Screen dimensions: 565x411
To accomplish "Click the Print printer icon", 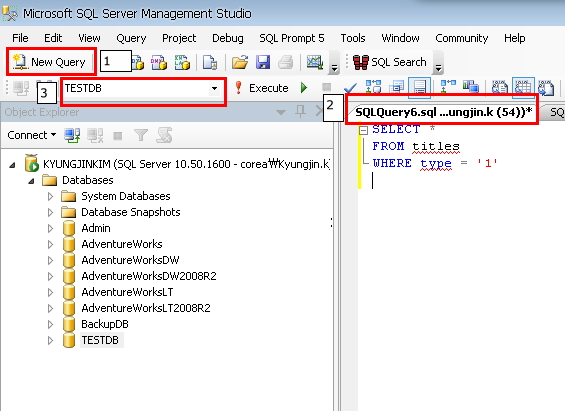I will tap(286, 62).
